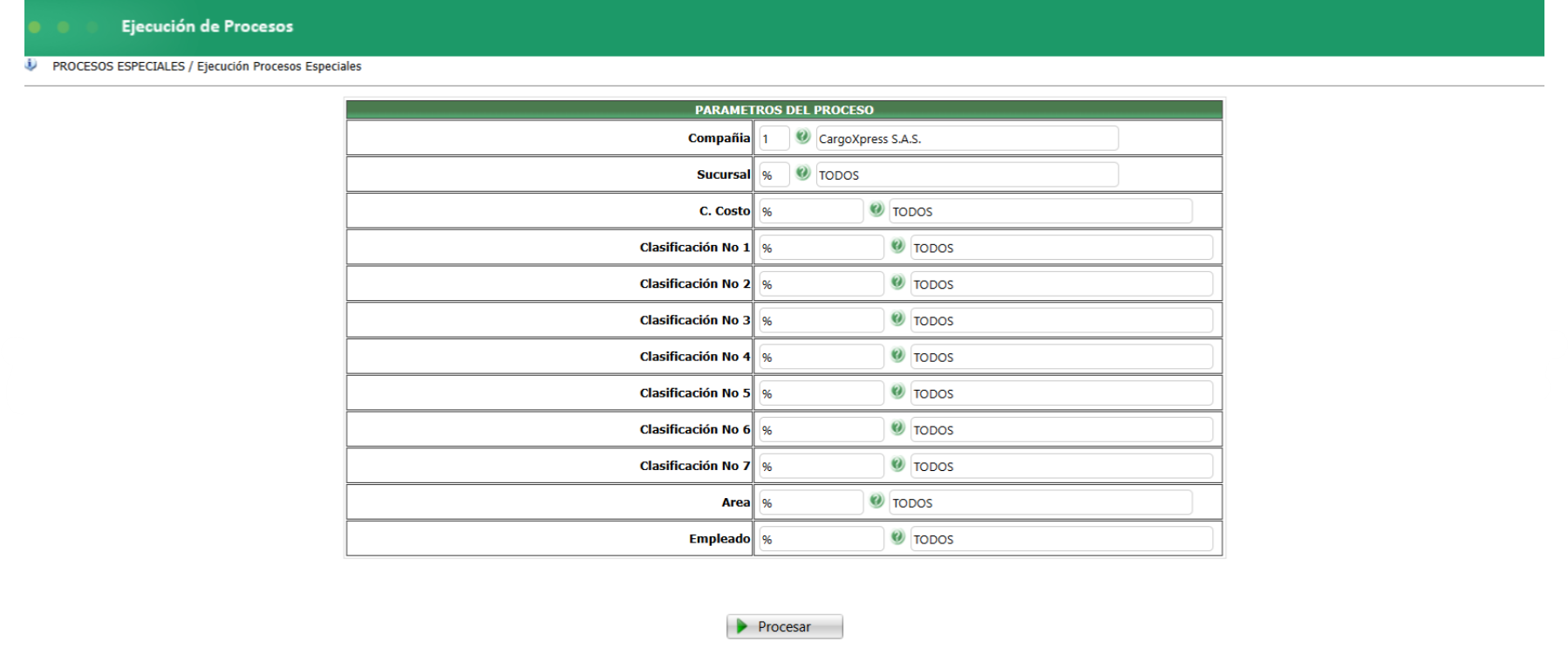This screenshot has width=1568, height=655.
Task: Click the C. Costo label
Action: pos(725,211)
